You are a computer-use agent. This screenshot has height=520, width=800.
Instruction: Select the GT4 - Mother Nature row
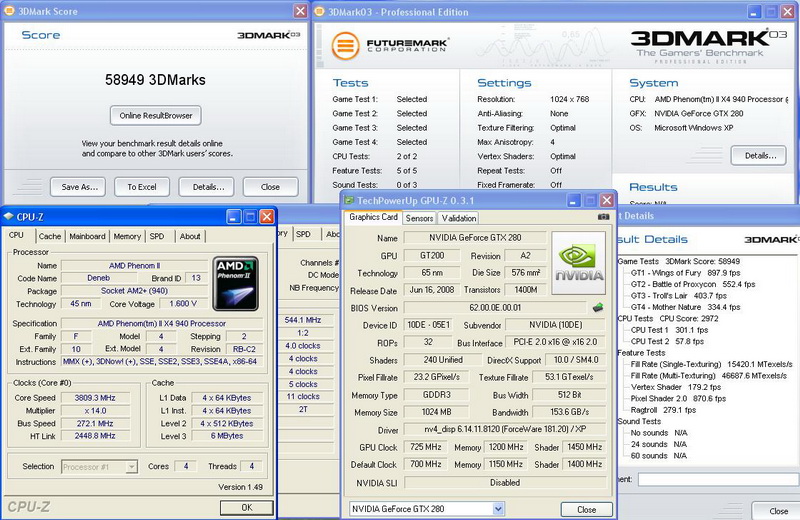point(685,307)
